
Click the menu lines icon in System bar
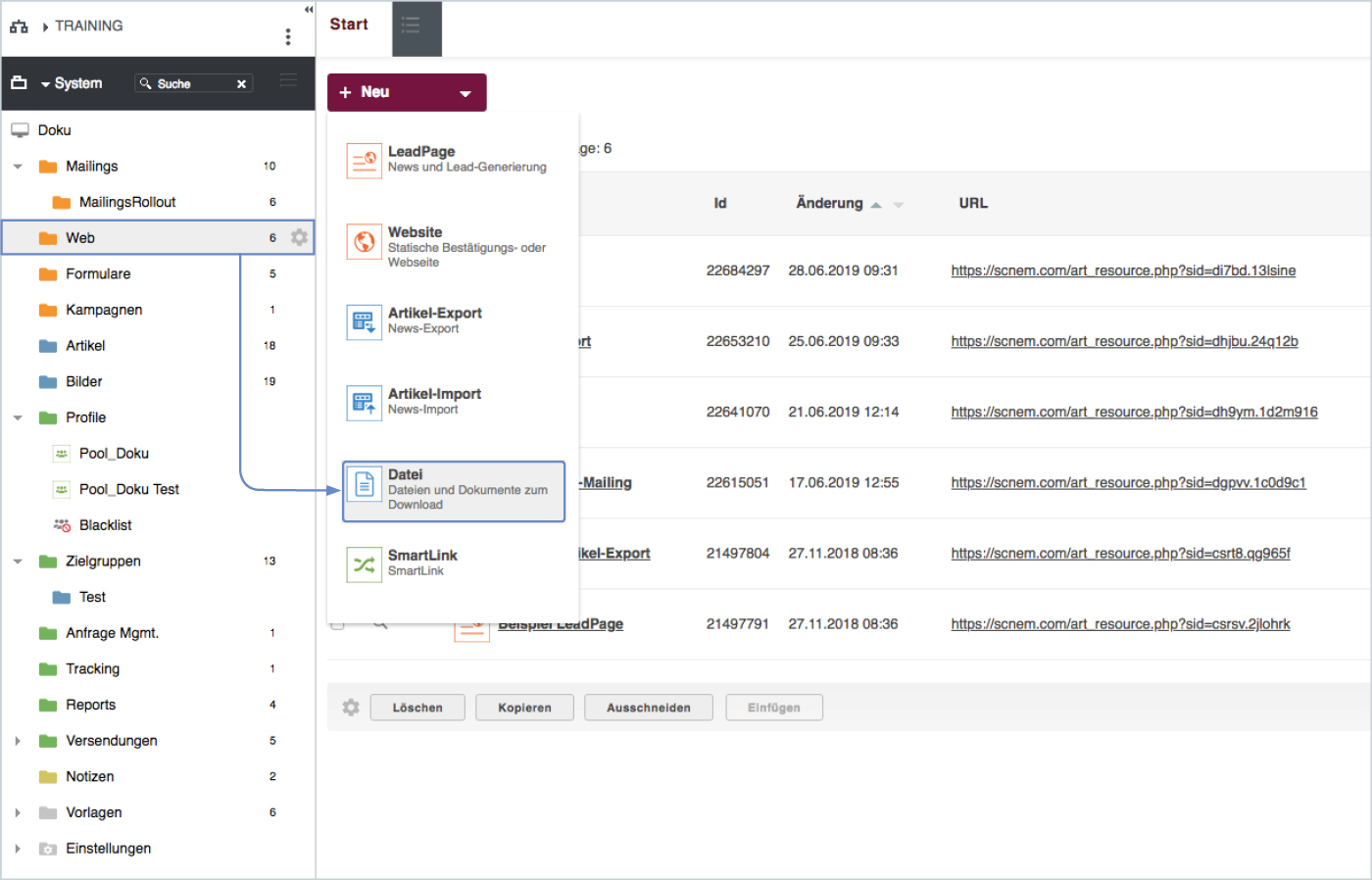pyautogui.click(x=288, y=80)
